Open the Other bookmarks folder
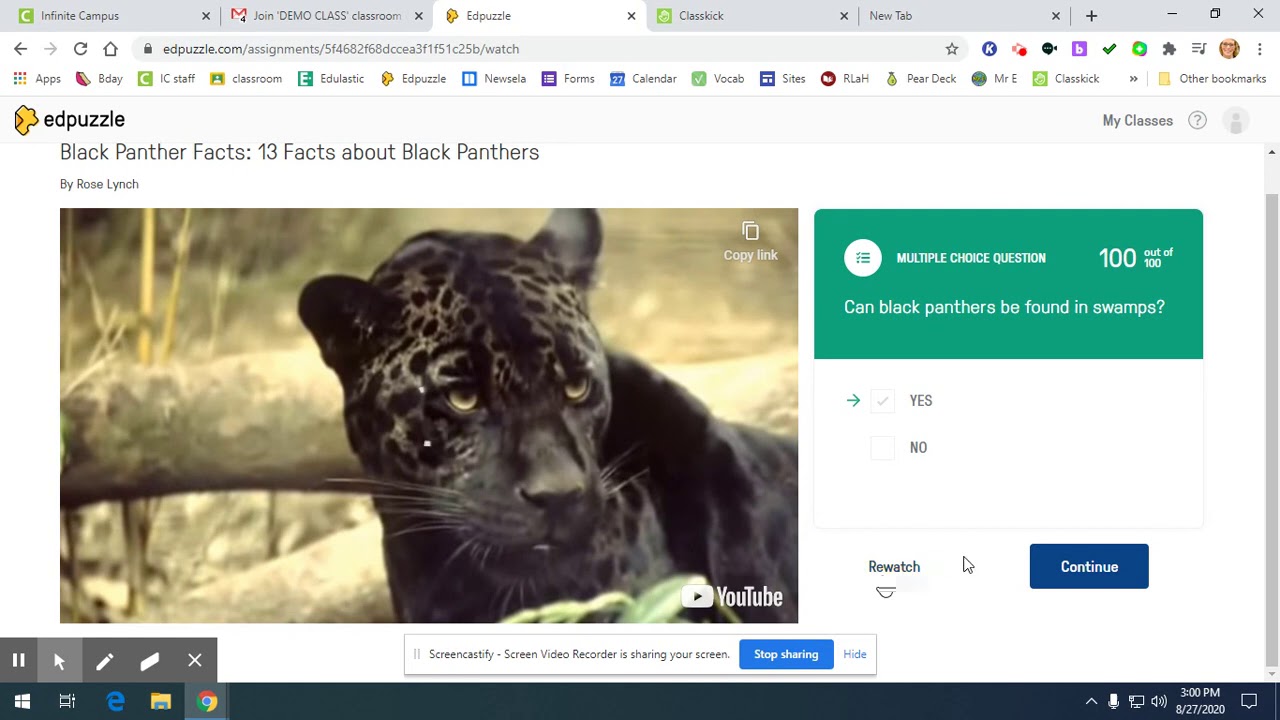This screenshot has height=720, width=1280. coord(1212,78)
